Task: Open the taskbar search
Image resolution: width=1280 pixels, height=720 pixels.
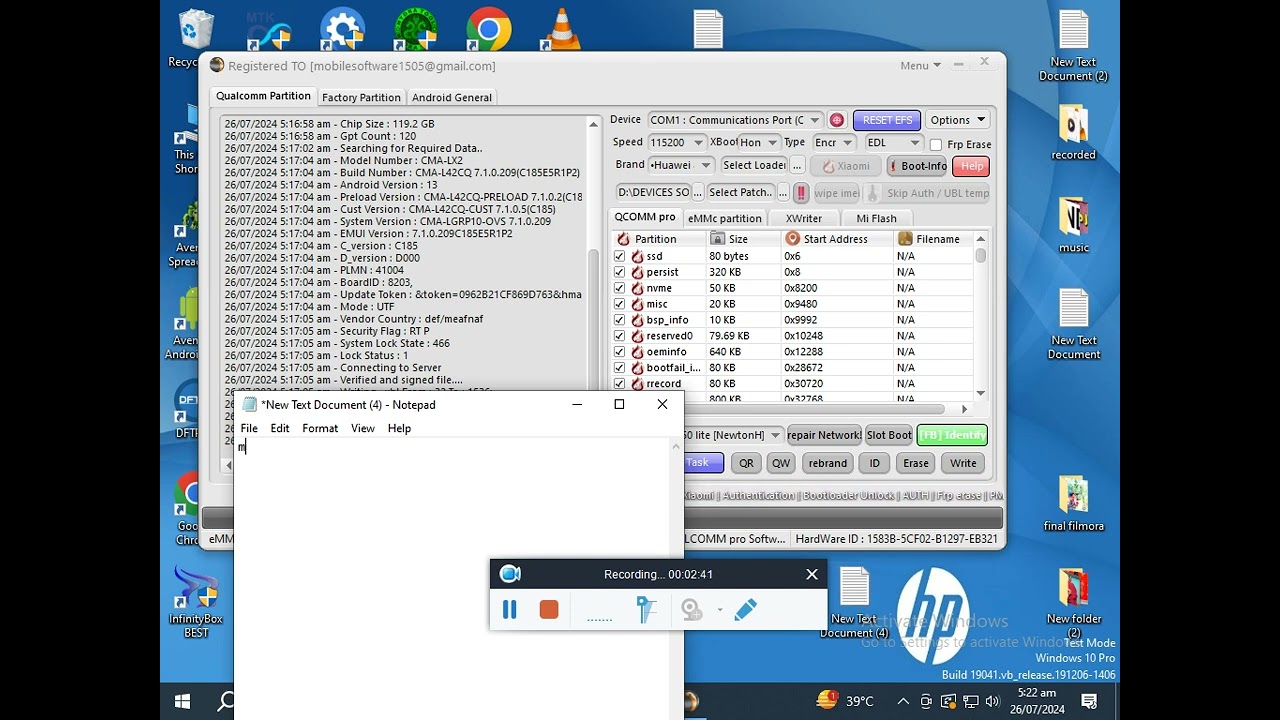Action: 227,702
